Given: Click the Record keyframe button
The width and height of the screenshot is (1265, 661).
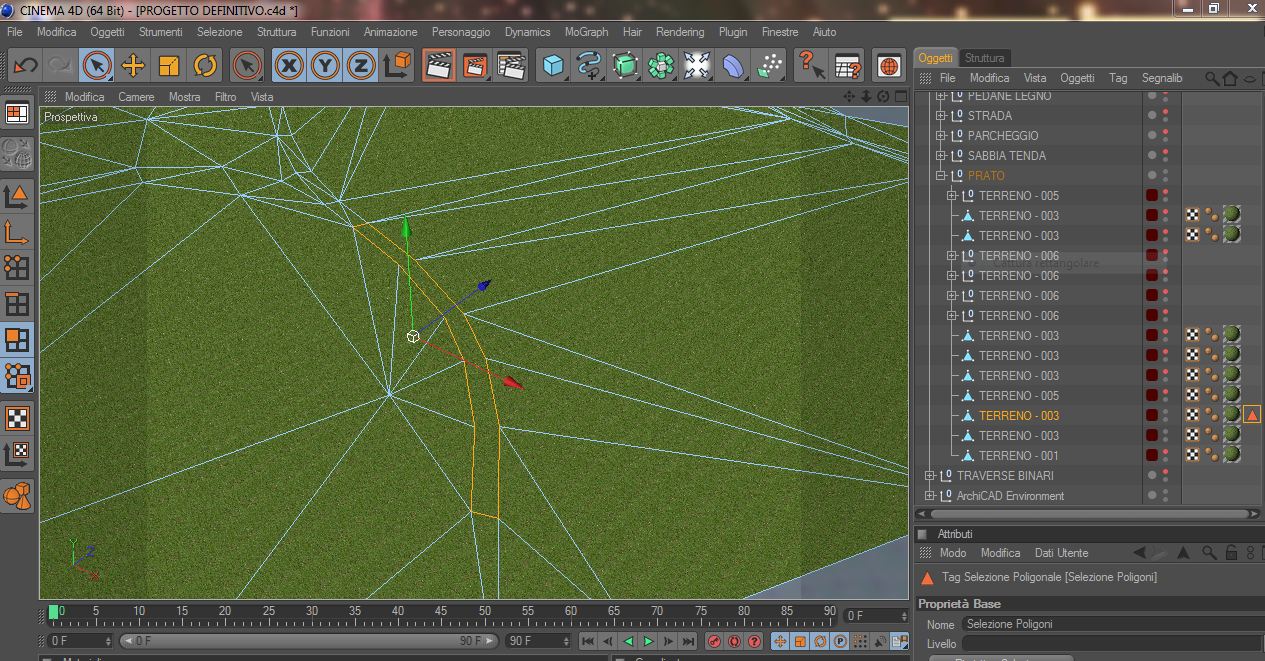Looking at the screenshot, I should pos(715,641).
